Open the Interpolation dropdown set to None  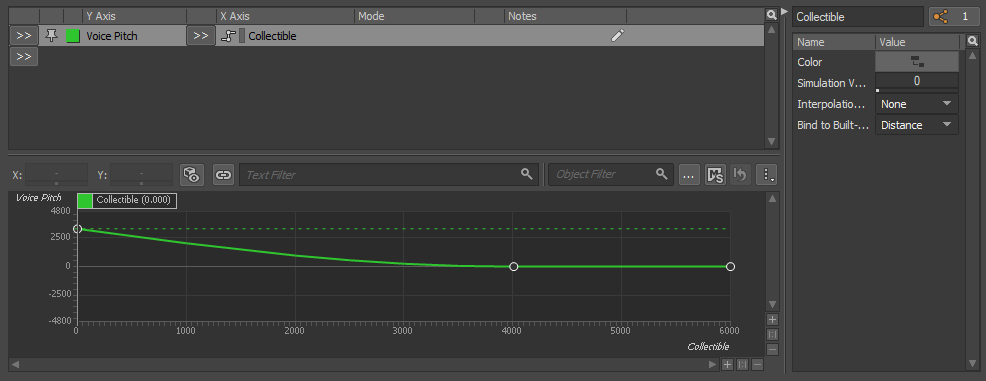pos(917,104)
